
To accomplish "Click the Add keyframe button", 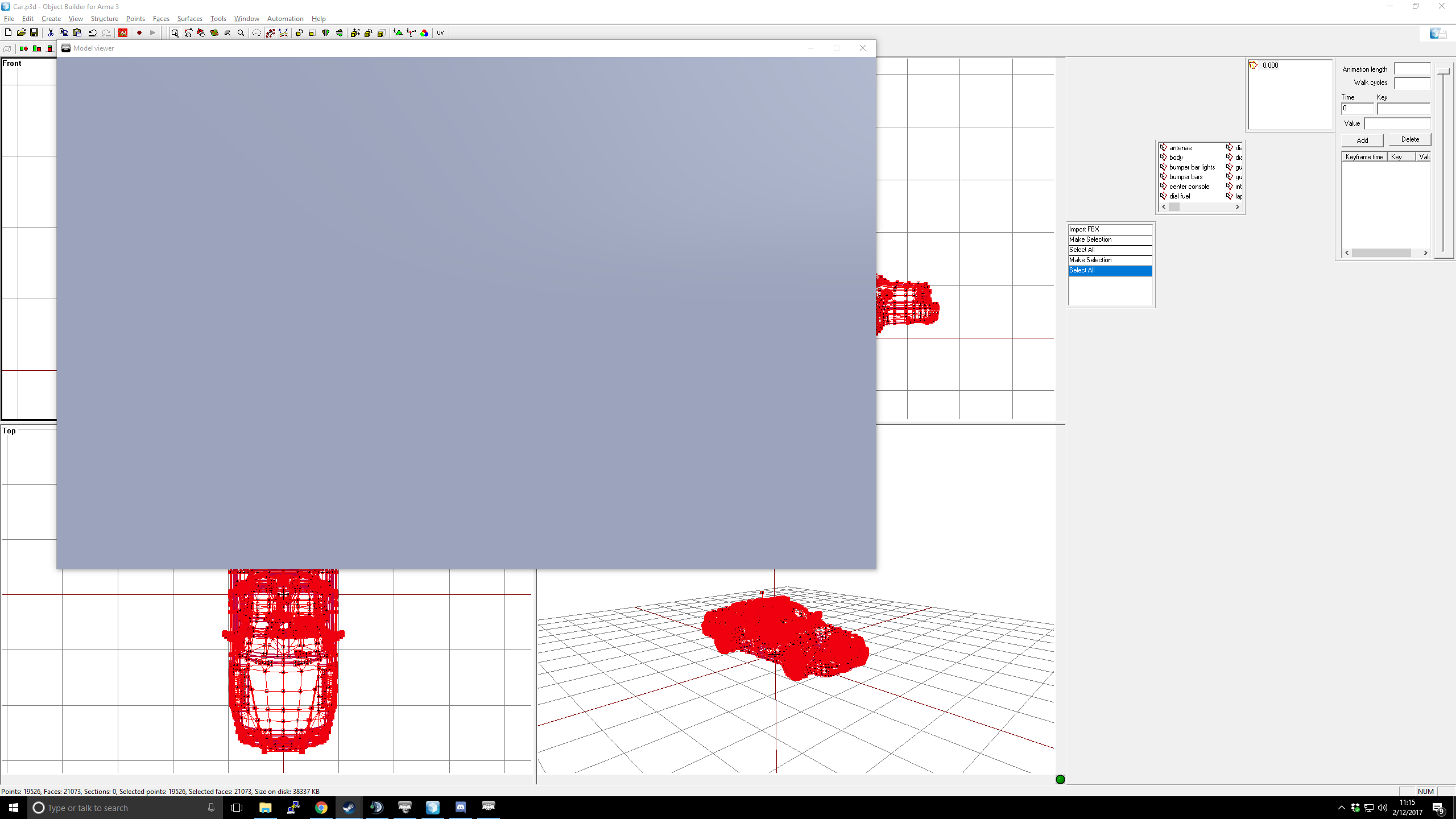I will [1362, 140].
